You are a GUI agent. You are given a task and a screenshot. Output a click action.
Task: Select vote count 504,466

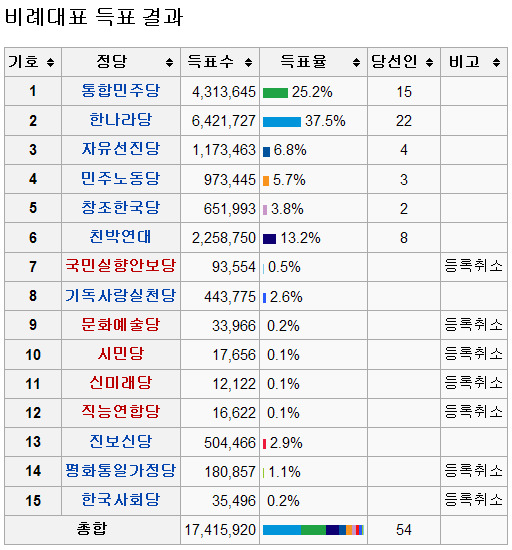coord(230,443)
